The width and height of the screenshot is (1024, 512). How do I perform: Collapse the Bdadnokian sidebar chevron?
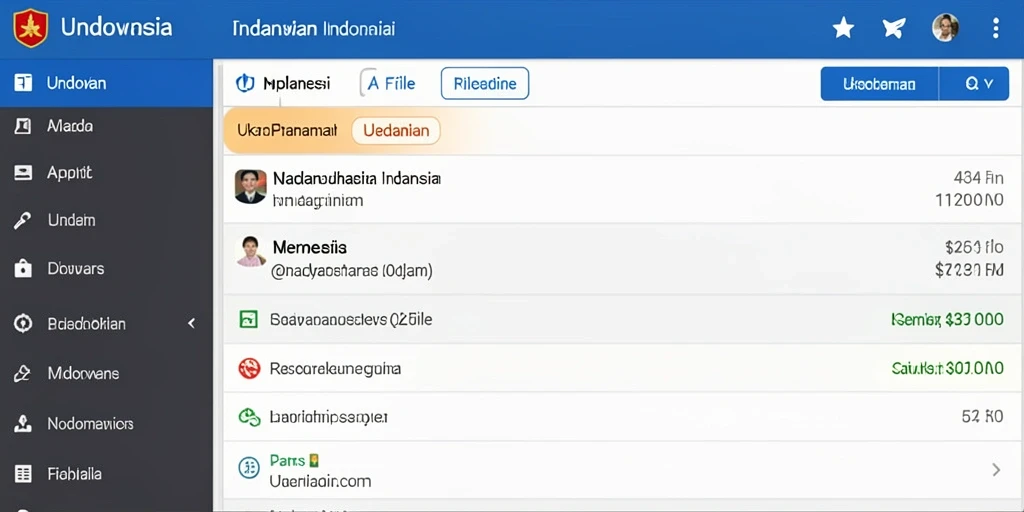click(x=191, y=323)
